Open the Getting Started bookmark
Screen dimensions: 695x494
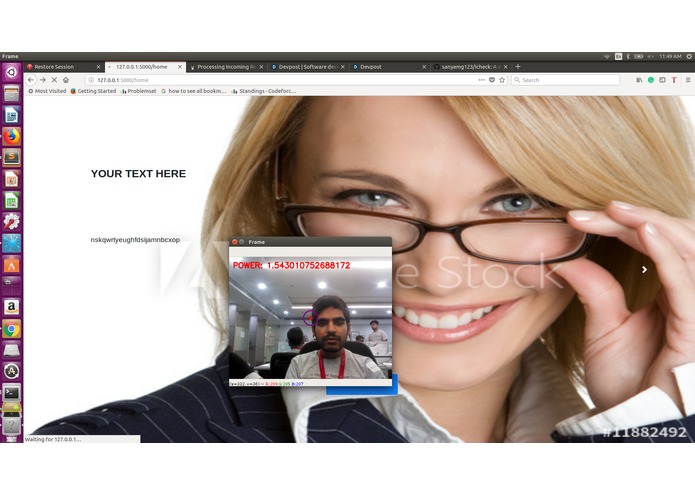[93, 91]
